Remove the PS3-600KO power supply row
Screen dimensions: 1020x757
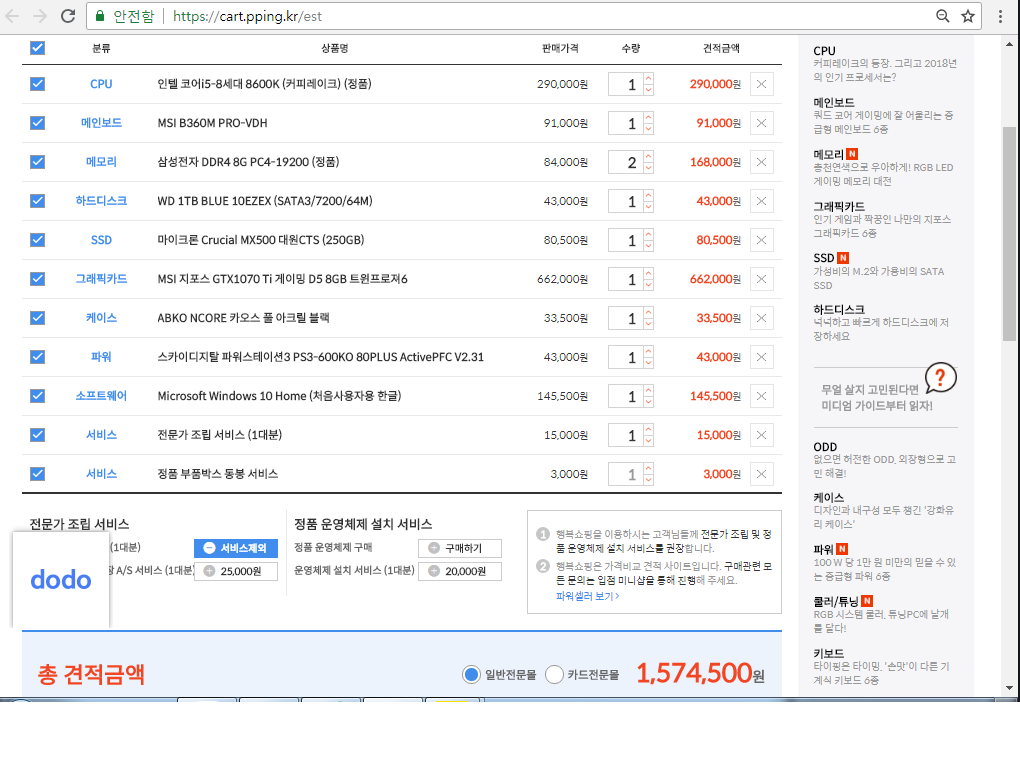point(761,357)
